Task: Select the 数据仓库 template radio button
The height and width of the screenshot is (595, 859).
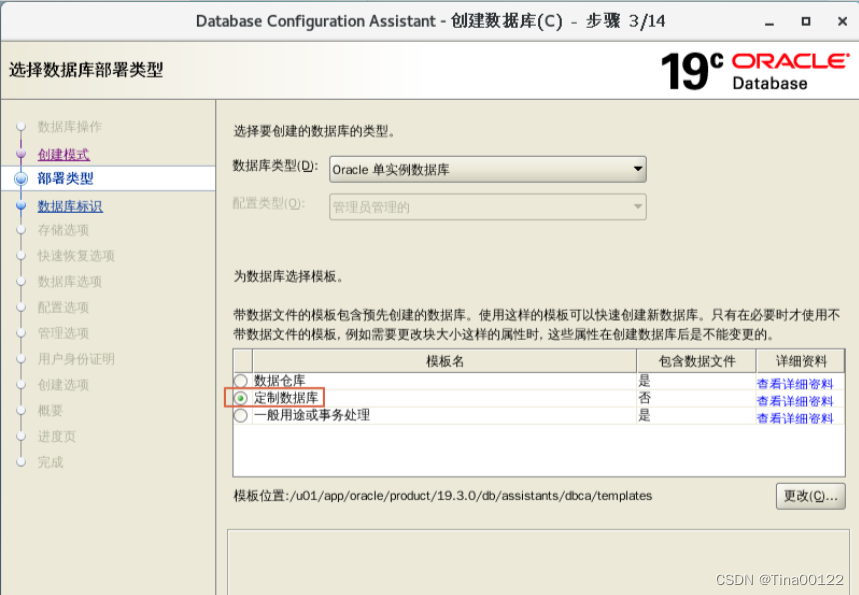Action: click(x=240, y=381)
